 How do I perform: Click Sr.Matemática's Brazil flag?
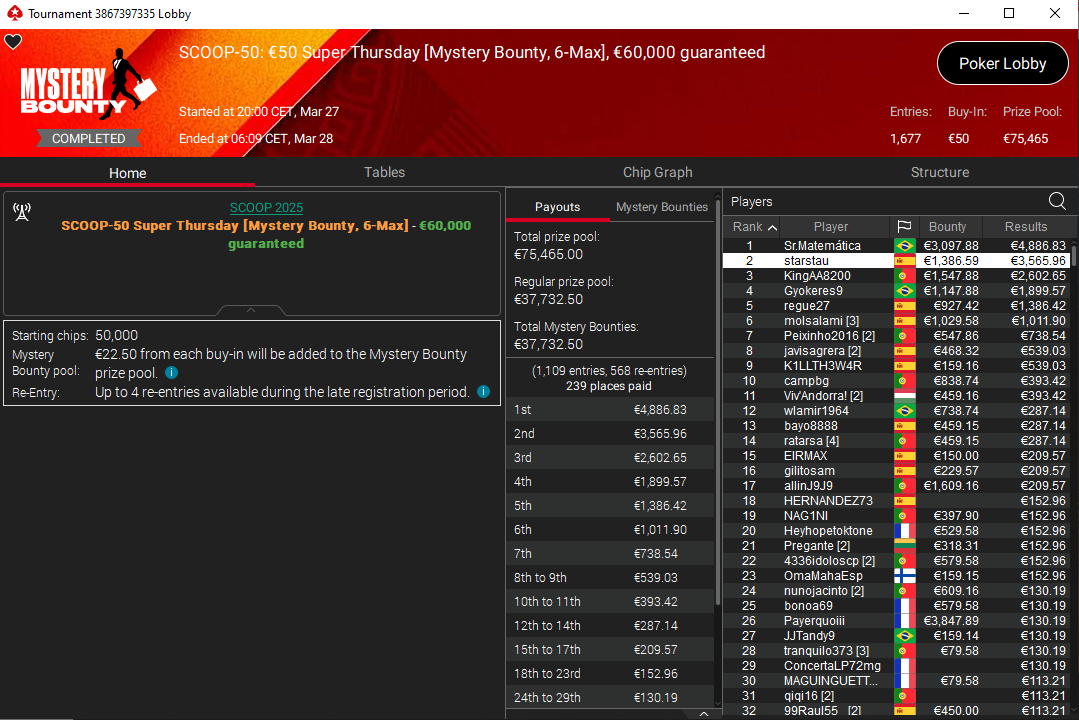(x=904, y=246)
